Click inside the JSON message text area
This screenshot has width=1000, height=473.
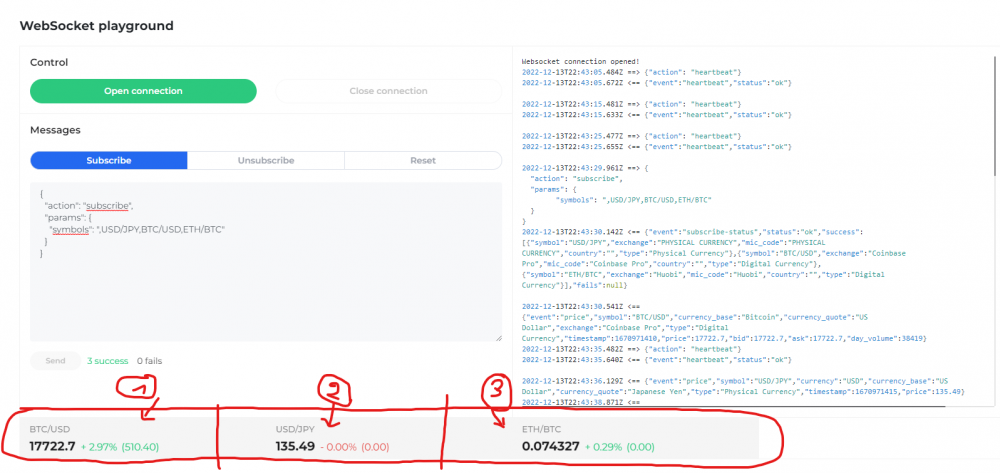[266, 262]
